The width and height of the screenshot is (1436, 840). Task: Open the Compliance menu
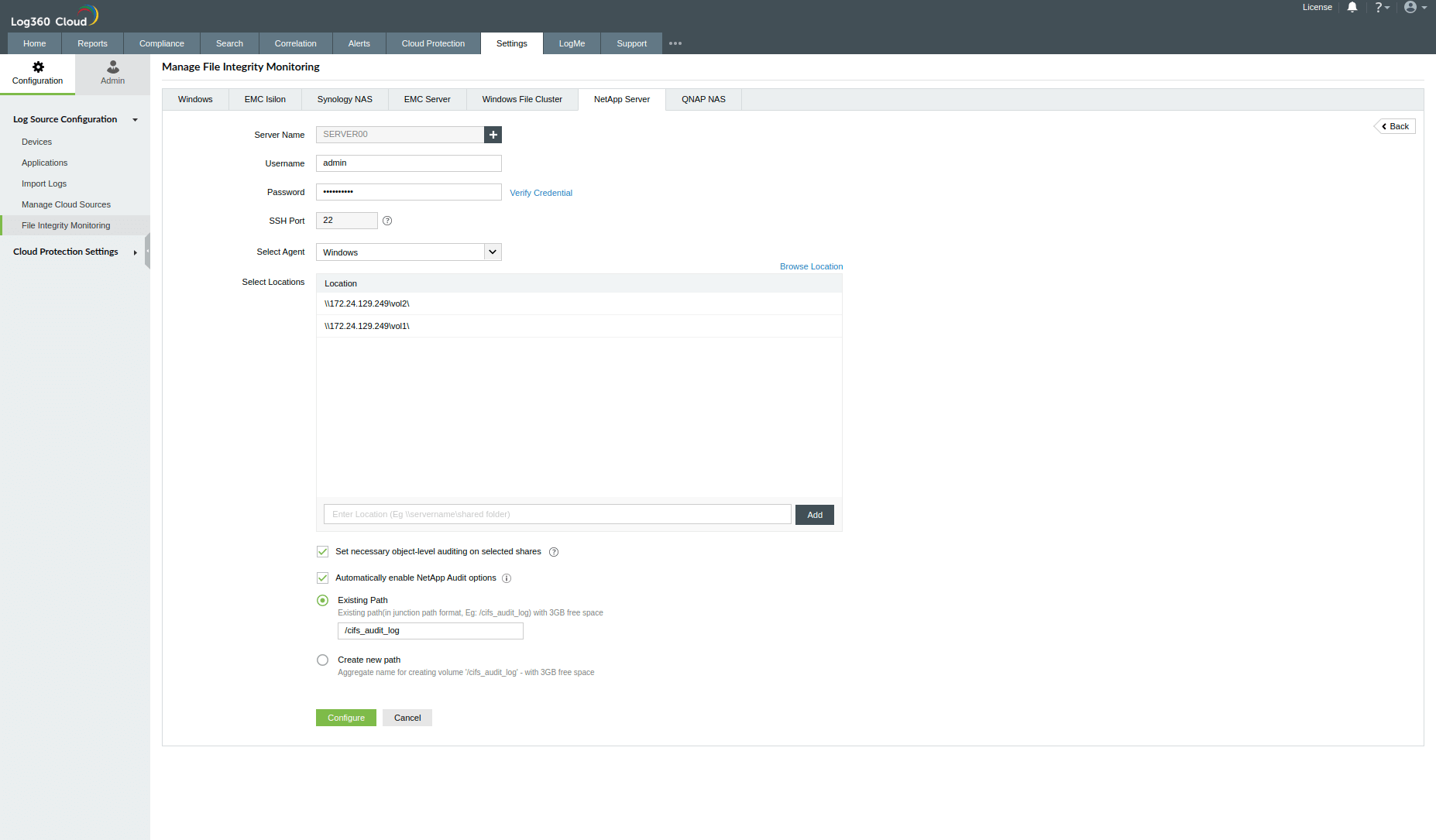pos(161,43)
